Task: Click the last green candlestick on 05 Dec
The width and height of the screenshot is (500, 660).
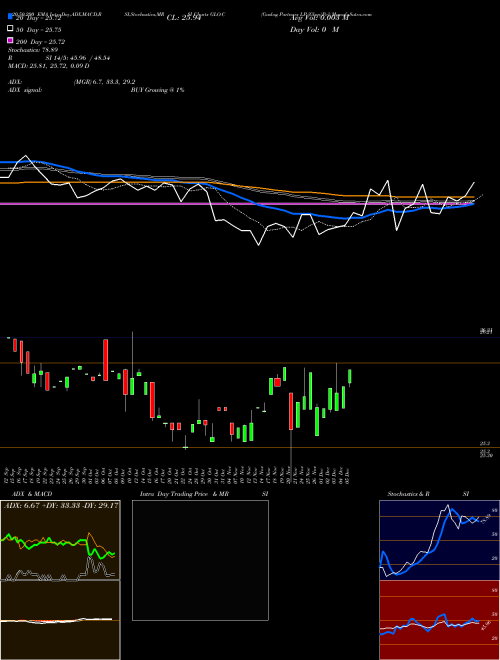Action: coord(350,377)
